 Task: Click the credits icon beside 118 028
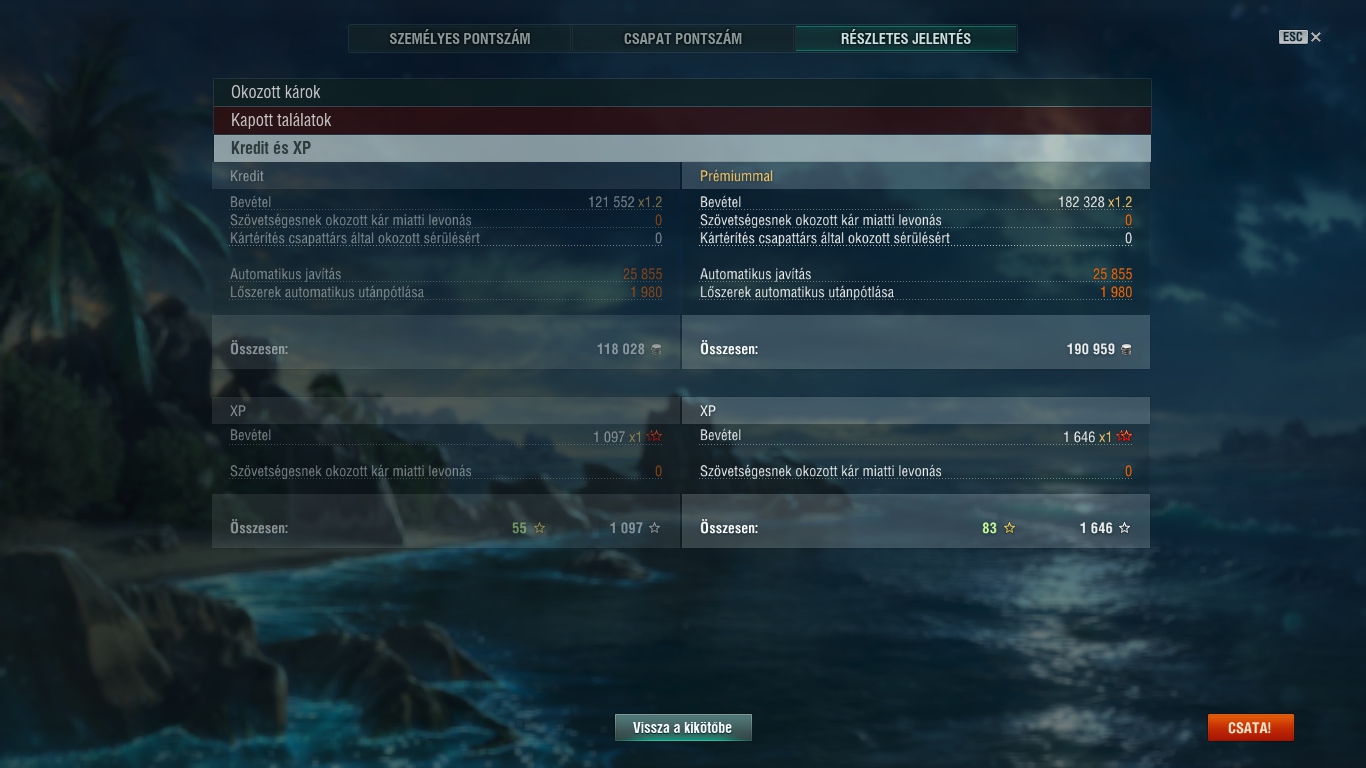pyautogui.click(x=656, y=349)
